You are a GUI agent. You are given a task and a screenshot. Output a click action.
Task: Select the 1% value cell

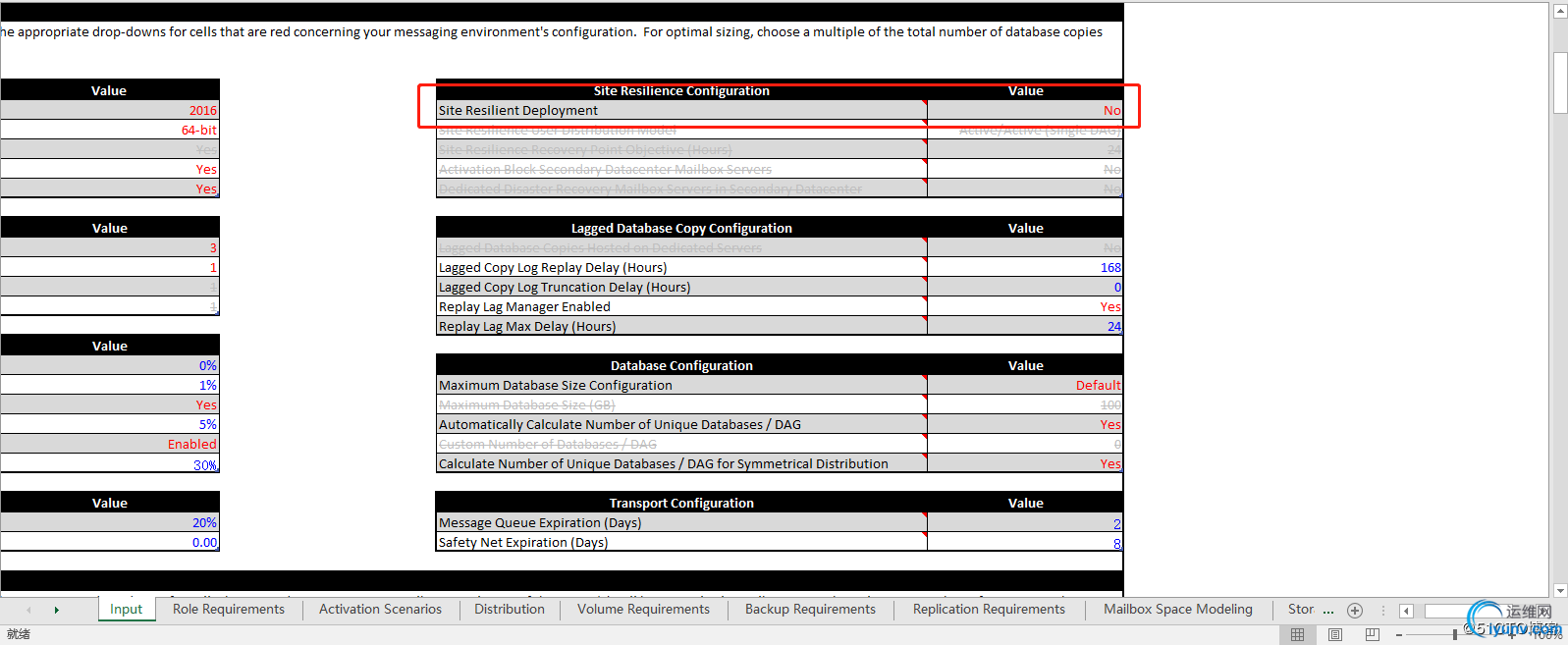tap(110, 385)
